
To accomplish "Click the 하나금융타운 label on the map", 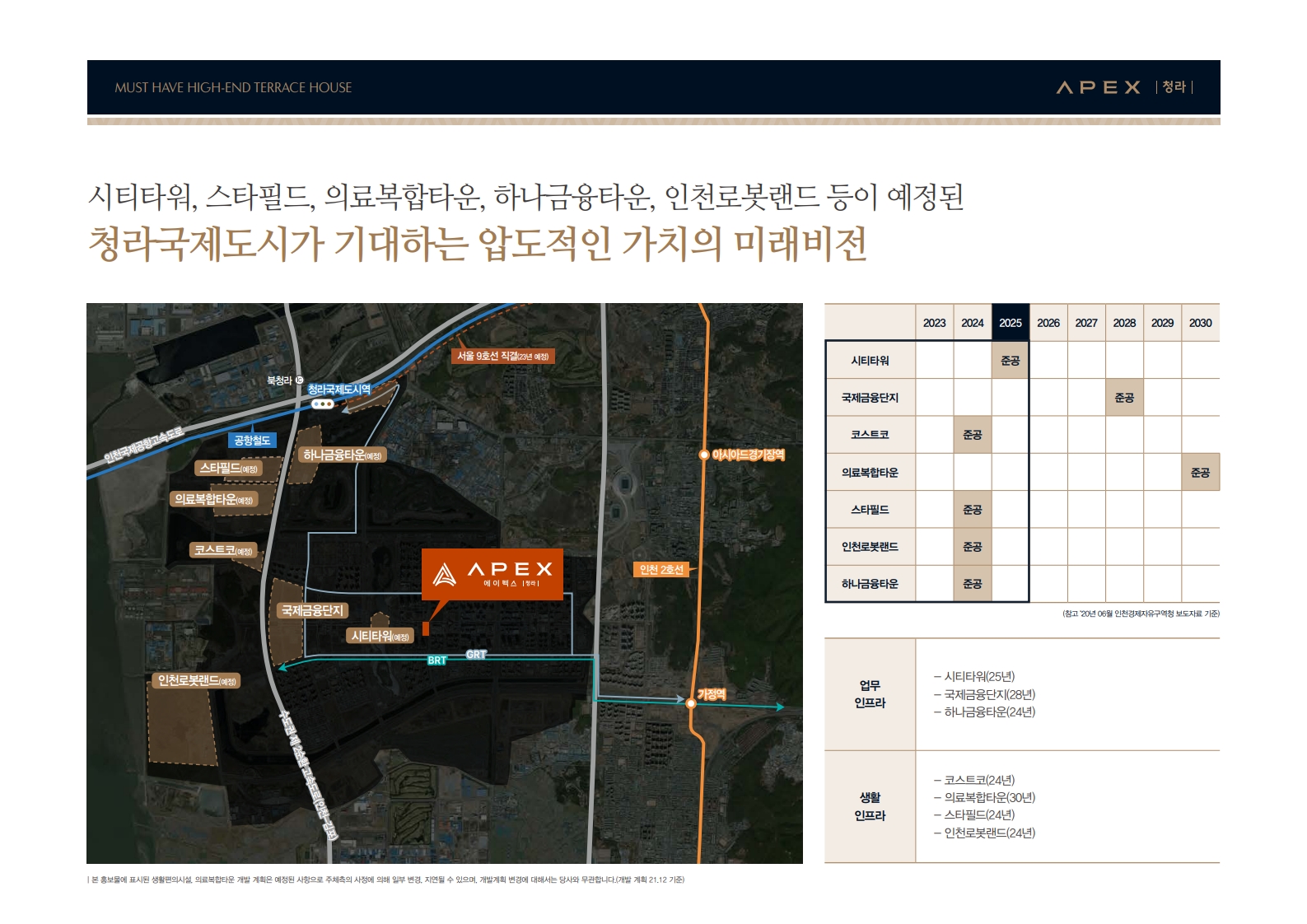I will click(x=342, y=455).
